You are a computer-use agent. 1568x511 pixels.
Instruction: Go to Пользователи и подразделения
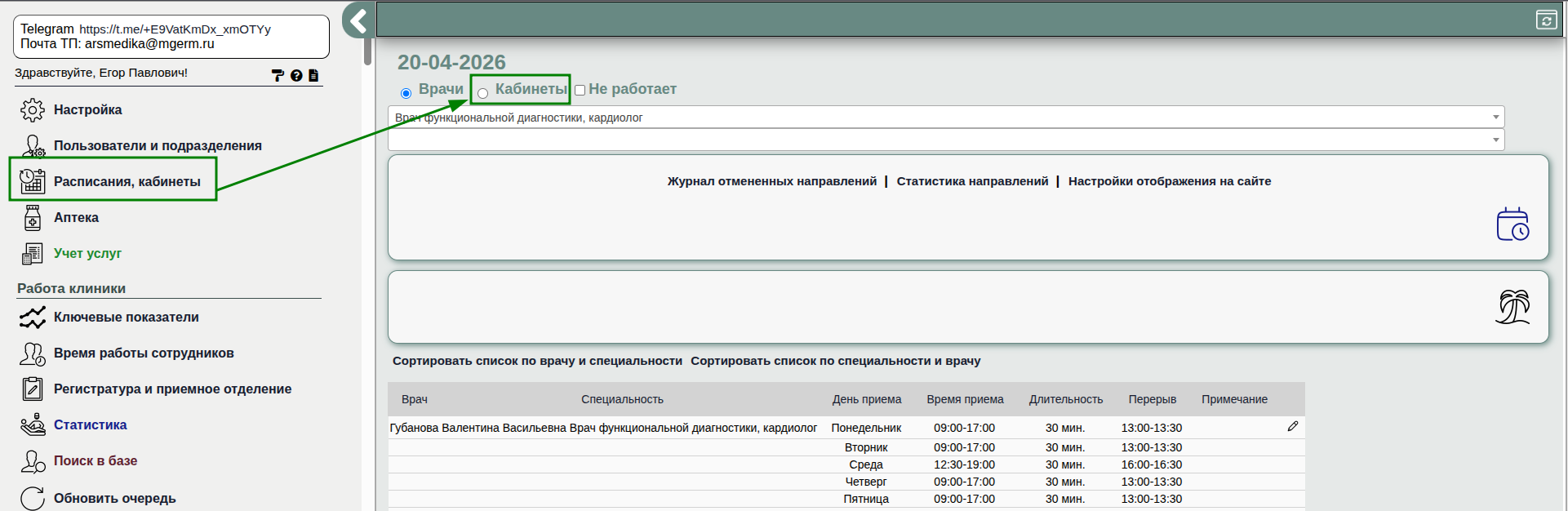(x=158, y=145)
